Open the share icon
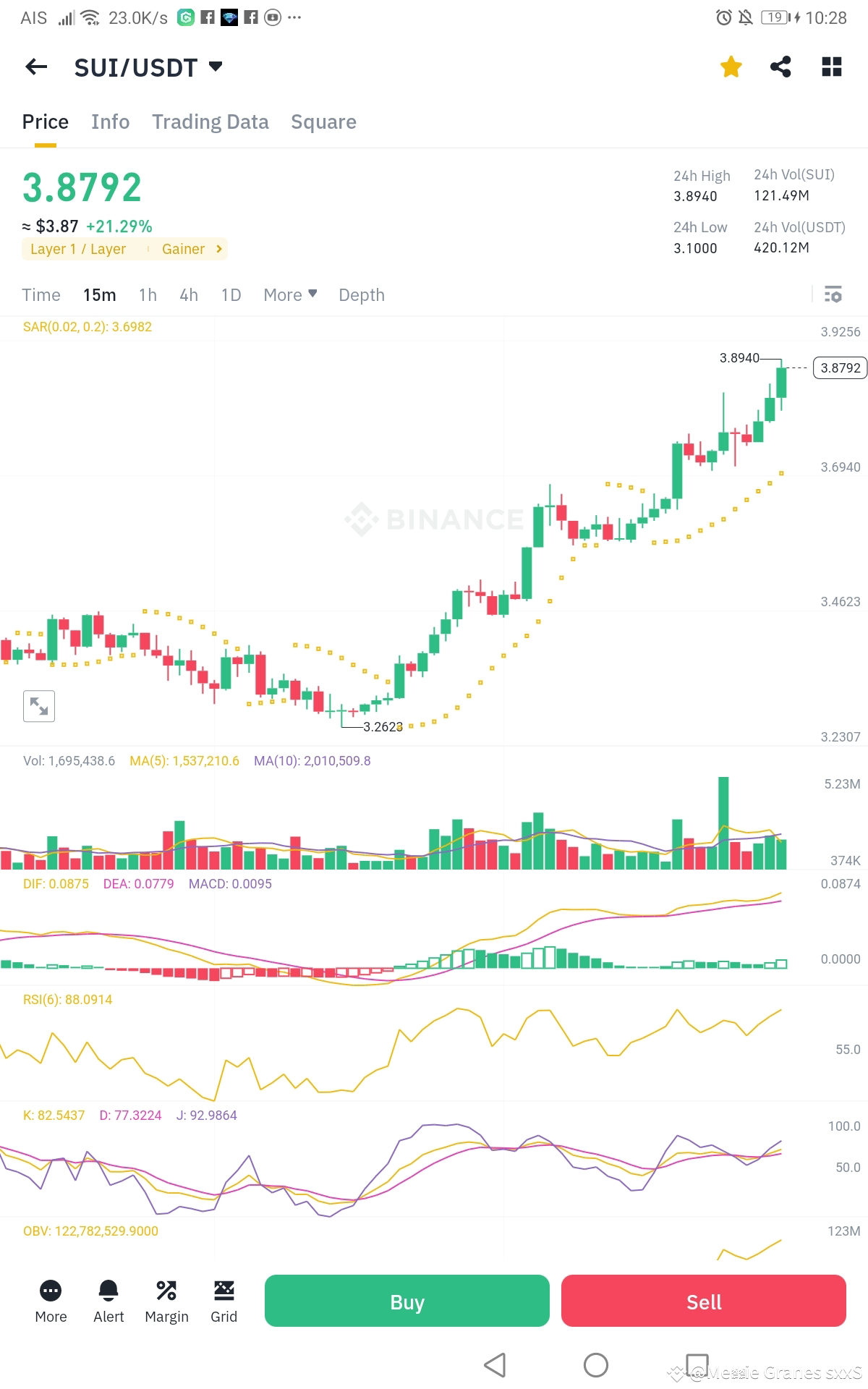 [780, 67]
